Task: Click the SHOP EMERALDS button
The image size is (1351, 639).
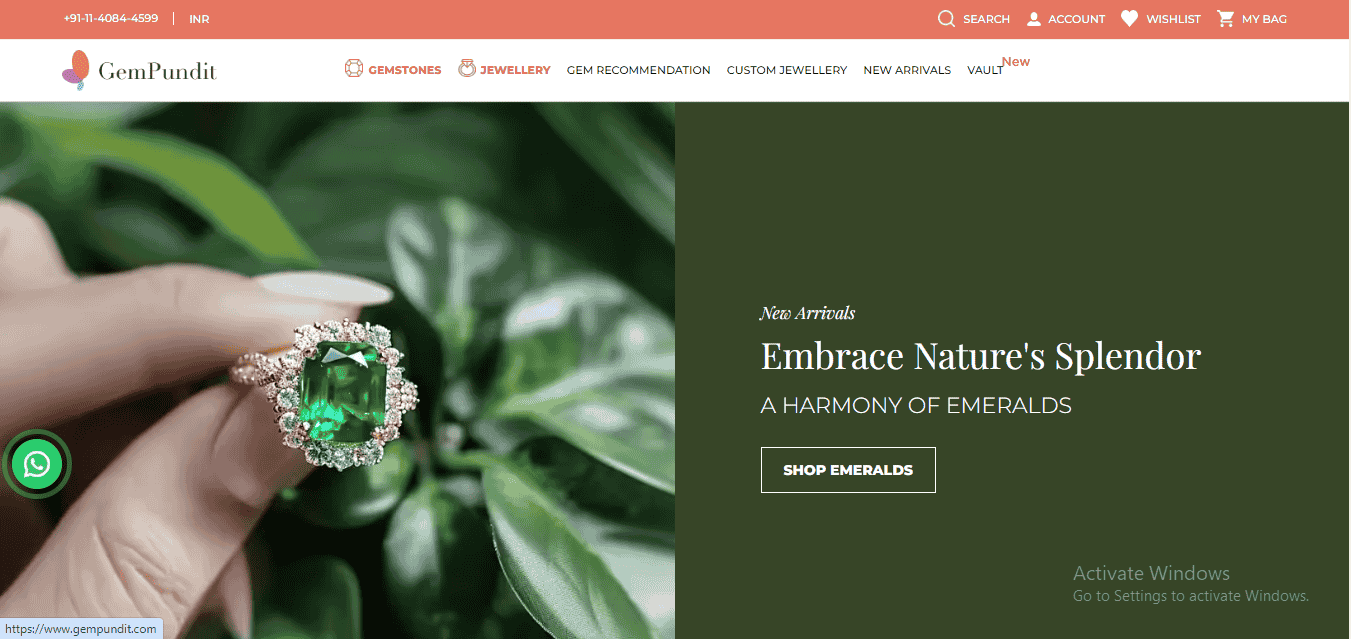Action: tap(848, 470)
